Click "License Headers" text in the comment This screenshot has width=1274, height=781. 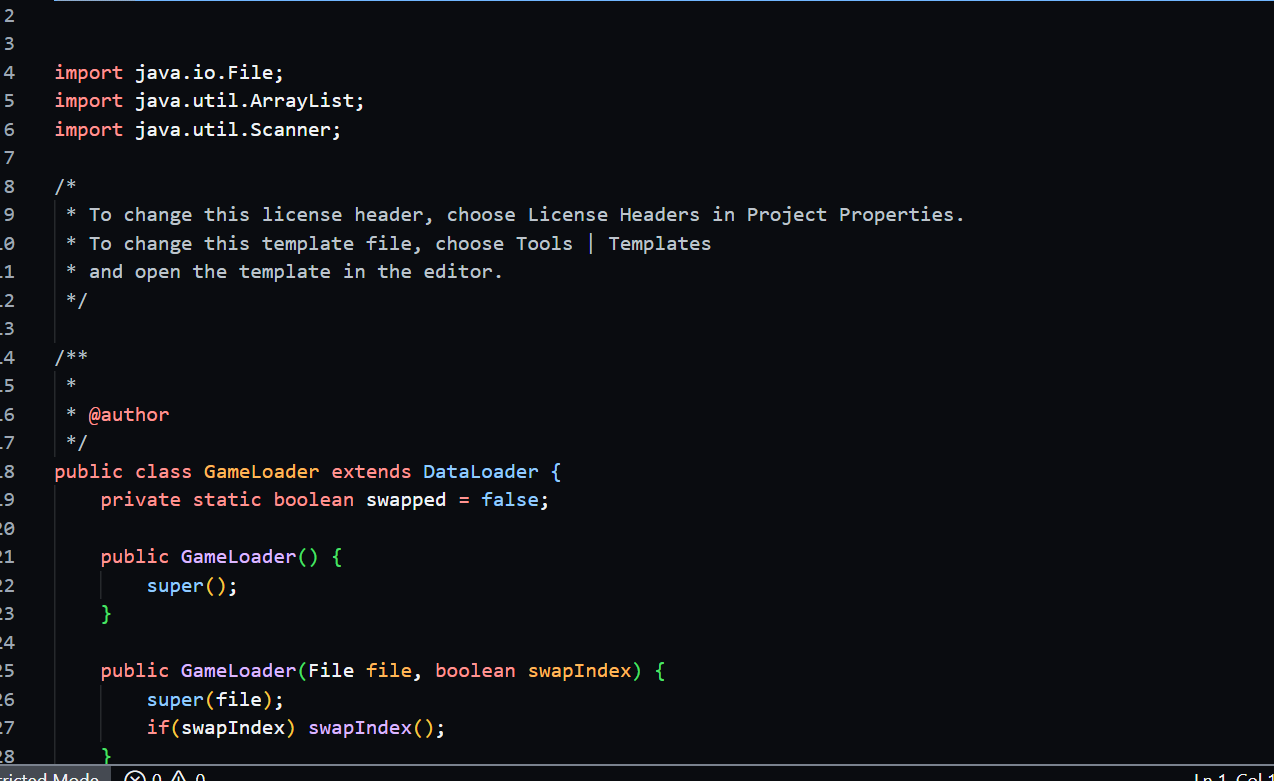(x=613, y=214)
